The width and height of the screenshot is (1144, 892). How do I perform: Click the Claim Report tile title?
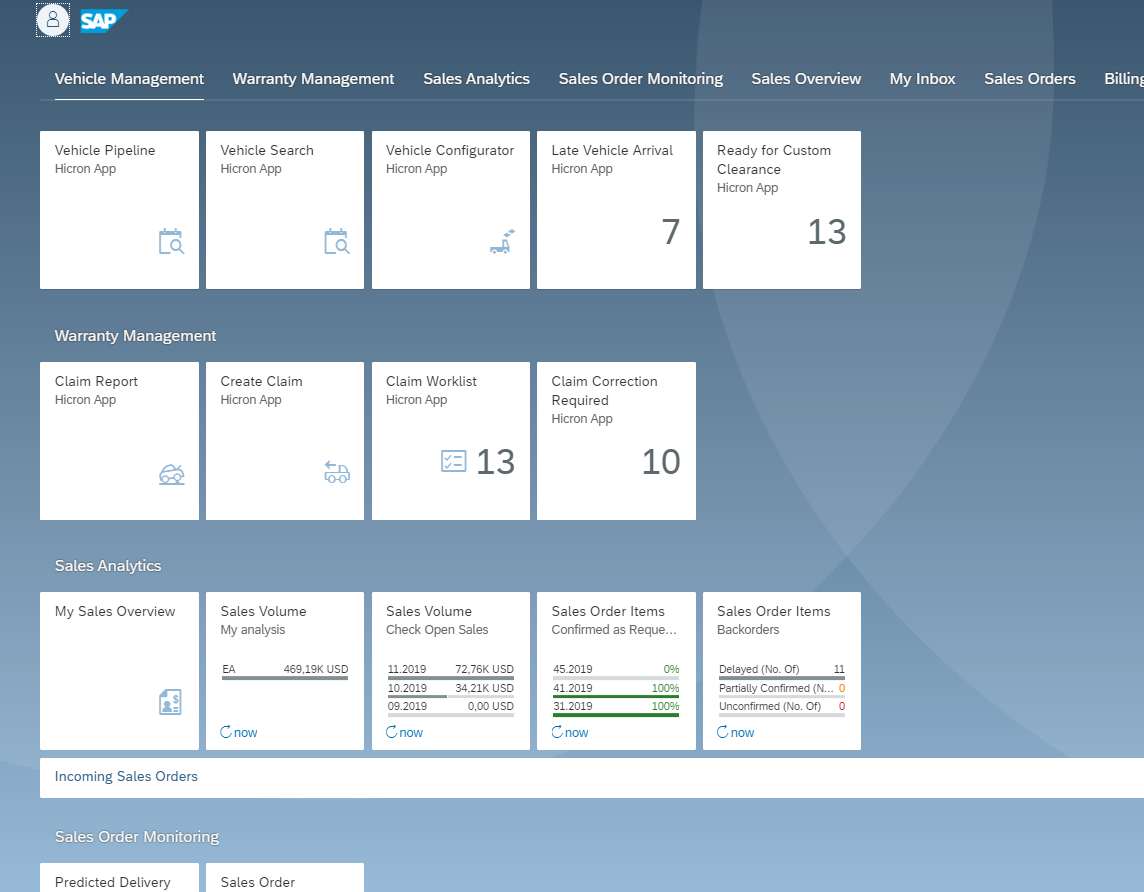click(x=96, y=381)
